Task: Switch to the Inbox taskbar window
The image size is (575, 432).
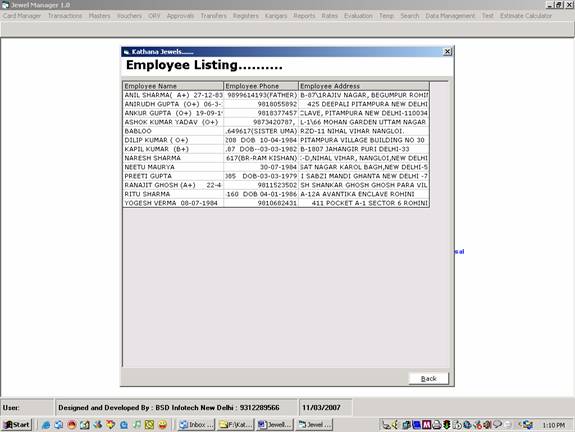Action: tap(196, 425)
